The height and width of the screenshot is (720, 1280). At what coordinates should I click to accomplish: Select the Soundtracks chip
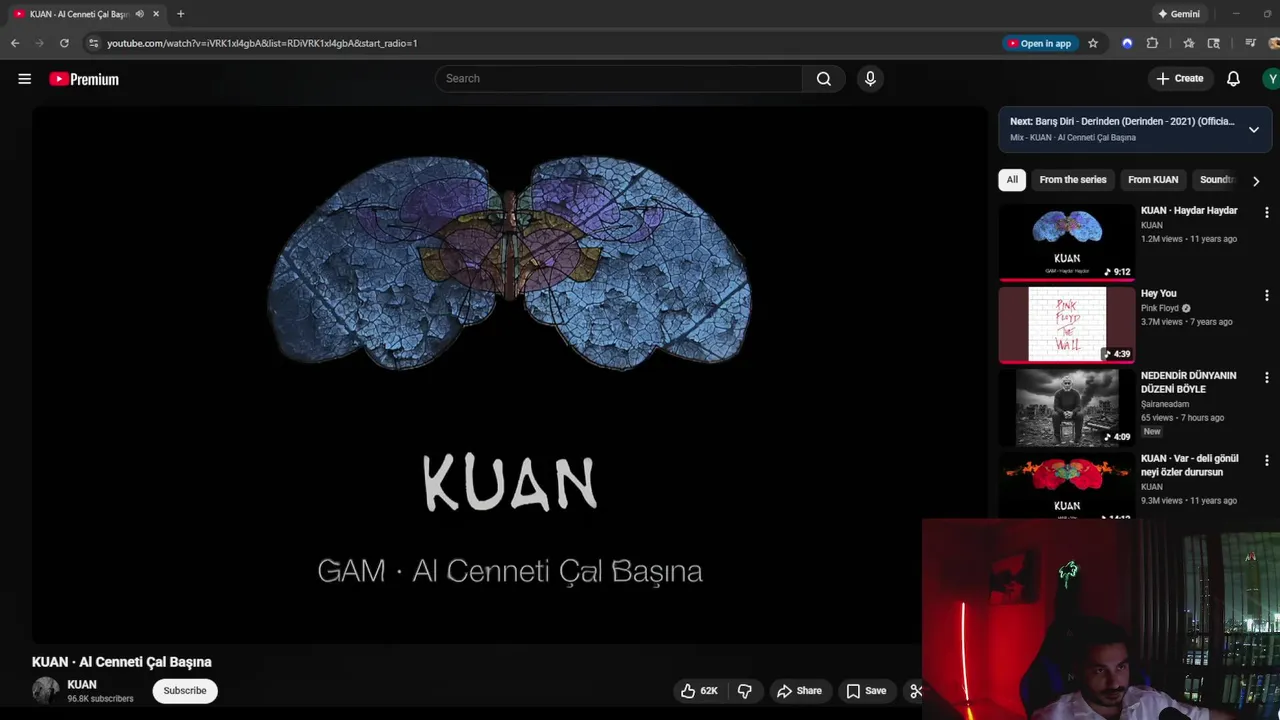tap(1217, 180)
